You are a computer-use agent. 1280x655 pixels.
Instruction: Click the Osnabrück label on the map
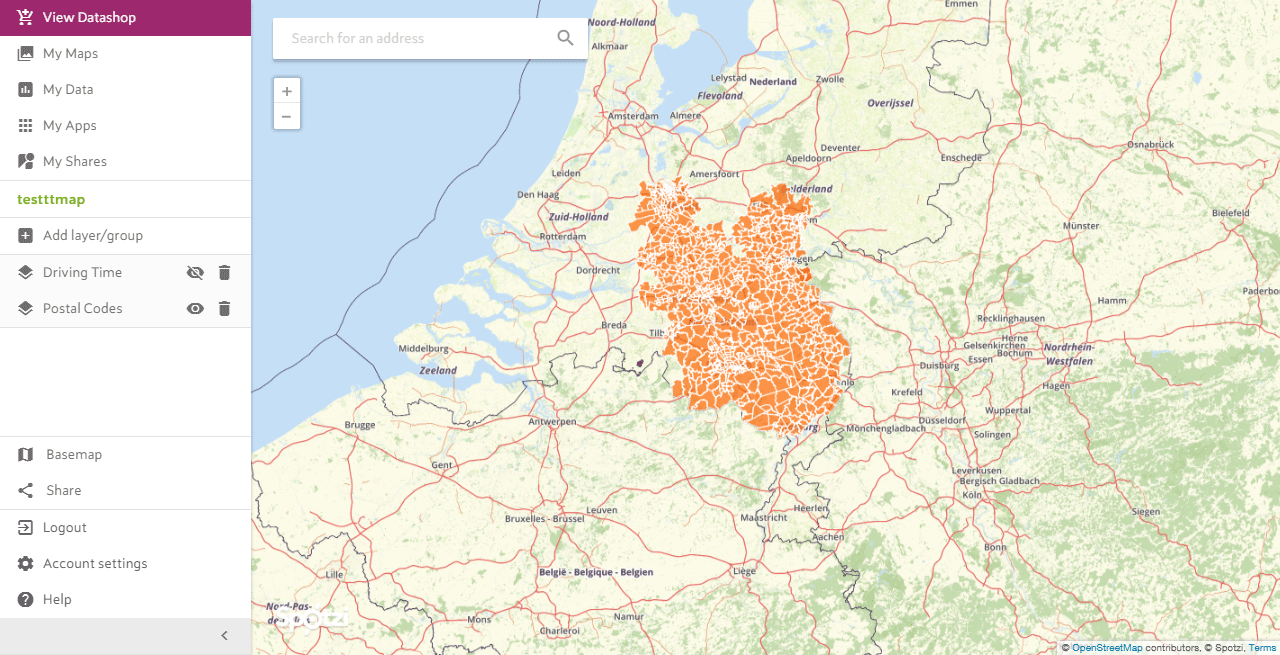[x=1149, y=145]
